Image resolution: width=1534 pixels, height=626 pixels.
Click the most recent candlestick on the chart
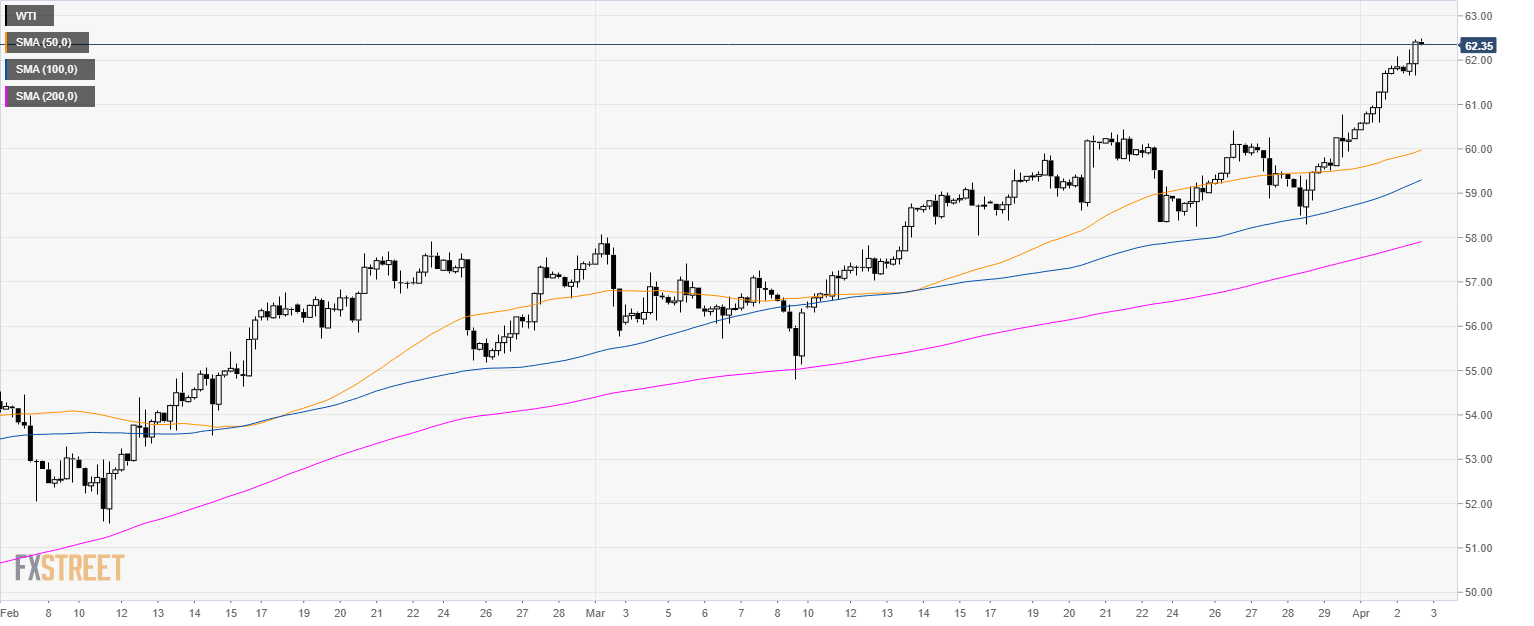pyautogui.click(x=1422, y=43)
